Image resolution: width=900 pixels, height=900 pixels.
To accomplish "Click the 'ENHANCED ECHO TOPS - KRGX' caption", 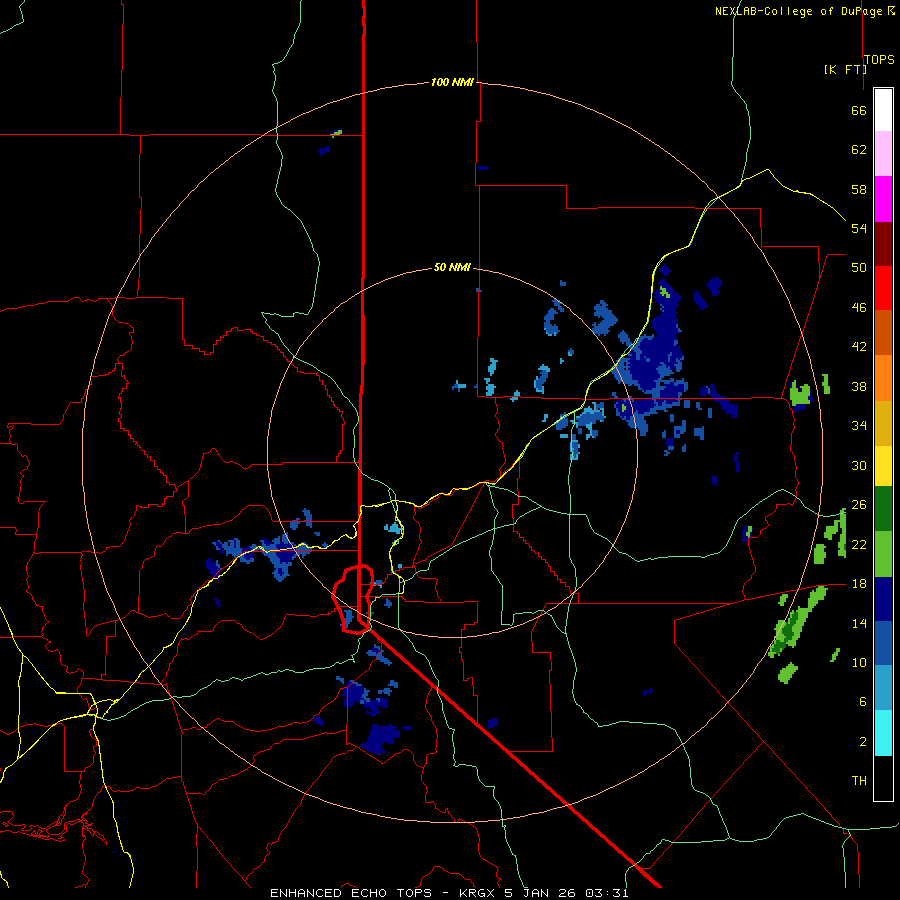I will pos(382,893).
